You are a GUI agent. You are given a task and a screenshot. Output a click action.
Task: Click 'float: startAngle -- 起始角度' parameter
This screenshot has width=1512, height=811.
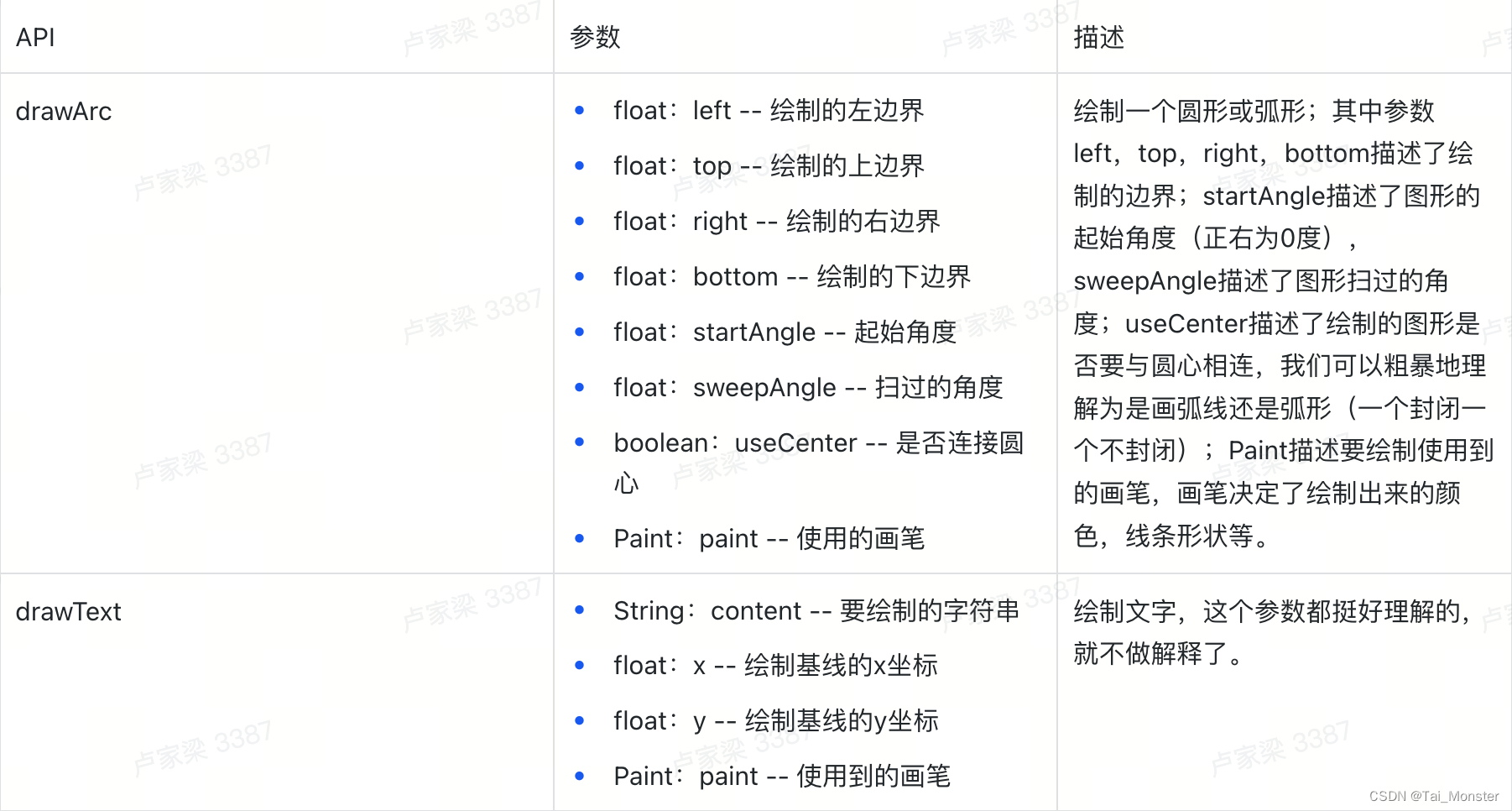tap(785, 332)
